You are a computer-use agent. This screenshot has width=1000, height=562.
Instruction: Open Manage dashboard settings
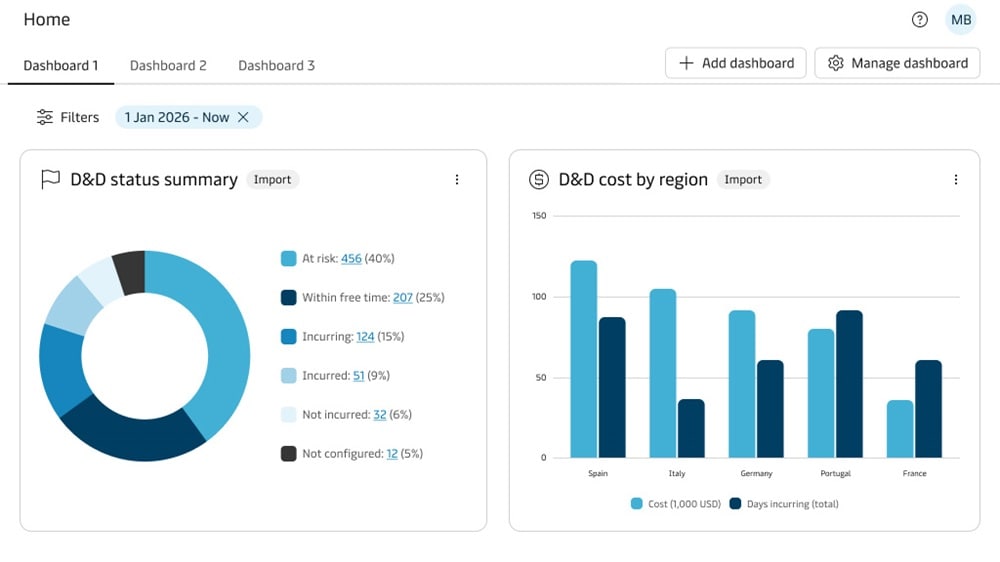tap(897, 63)
